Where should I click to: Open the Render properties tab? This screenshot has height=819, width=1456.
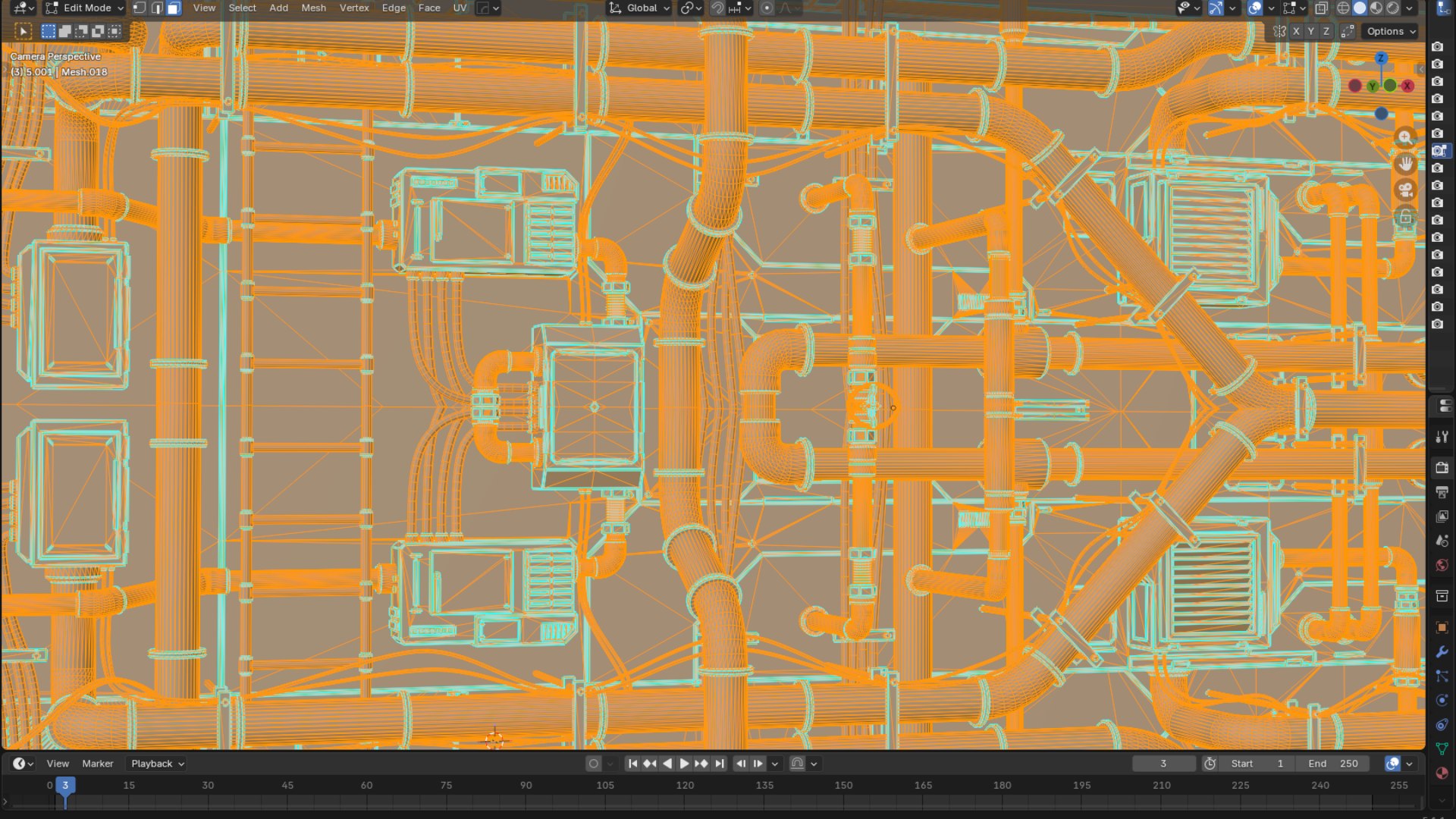[1442, 469]
